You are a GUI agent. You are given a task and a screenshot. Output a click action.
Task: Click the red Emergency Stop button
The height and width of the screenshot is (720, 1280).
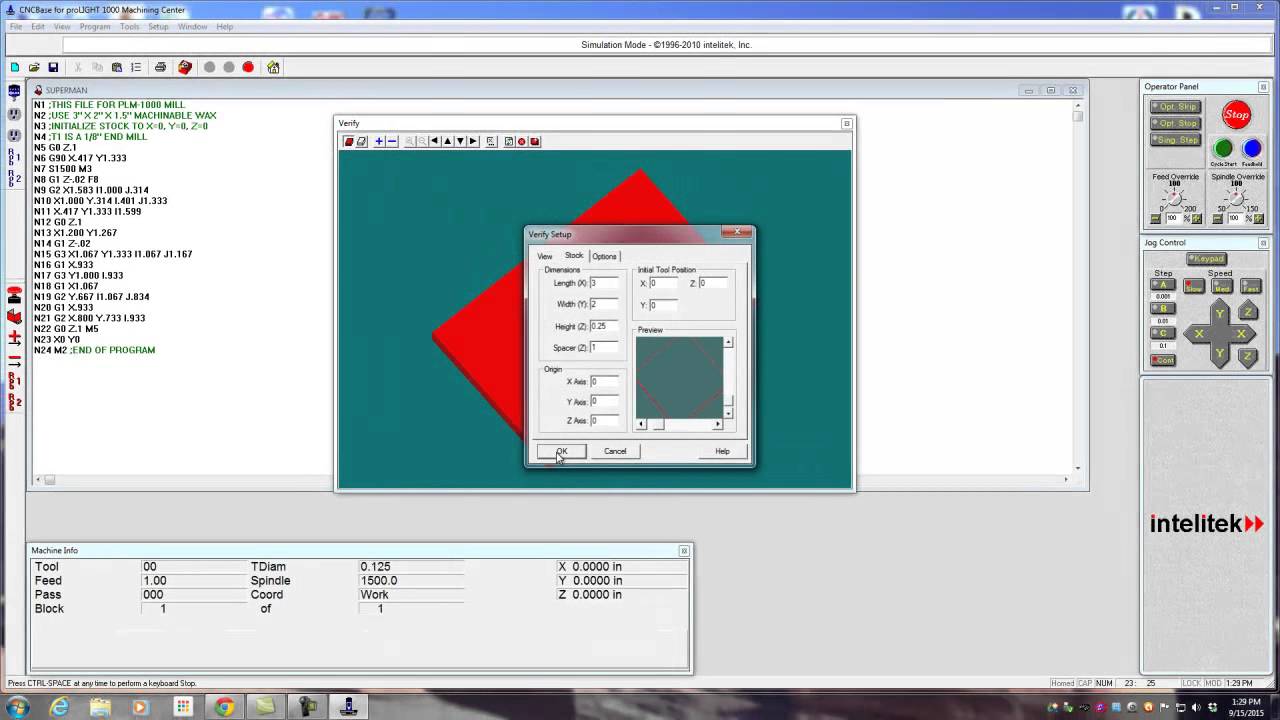pyautogui.click(x=1237, y=114)
